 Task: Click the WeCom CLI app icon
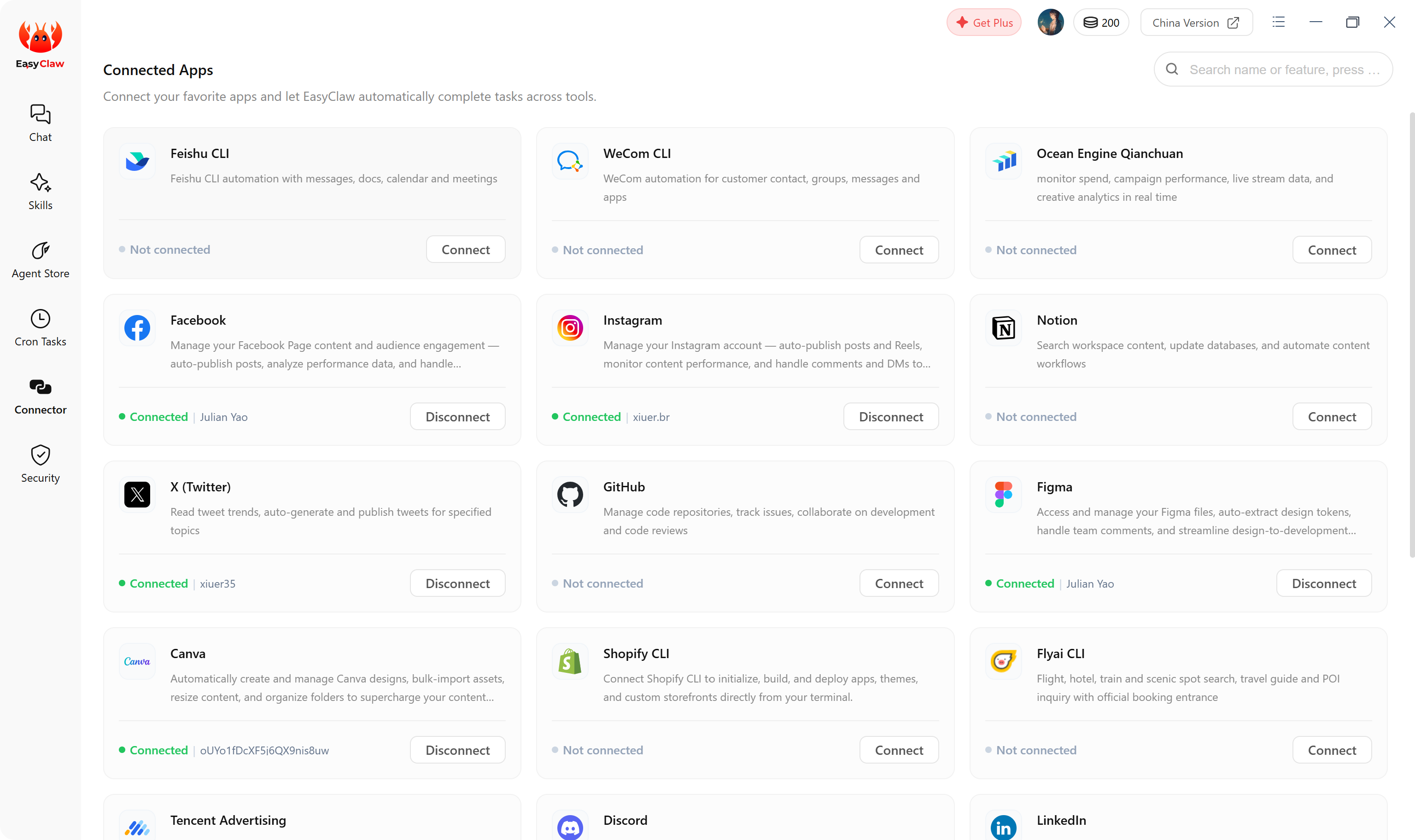point(570,161)
